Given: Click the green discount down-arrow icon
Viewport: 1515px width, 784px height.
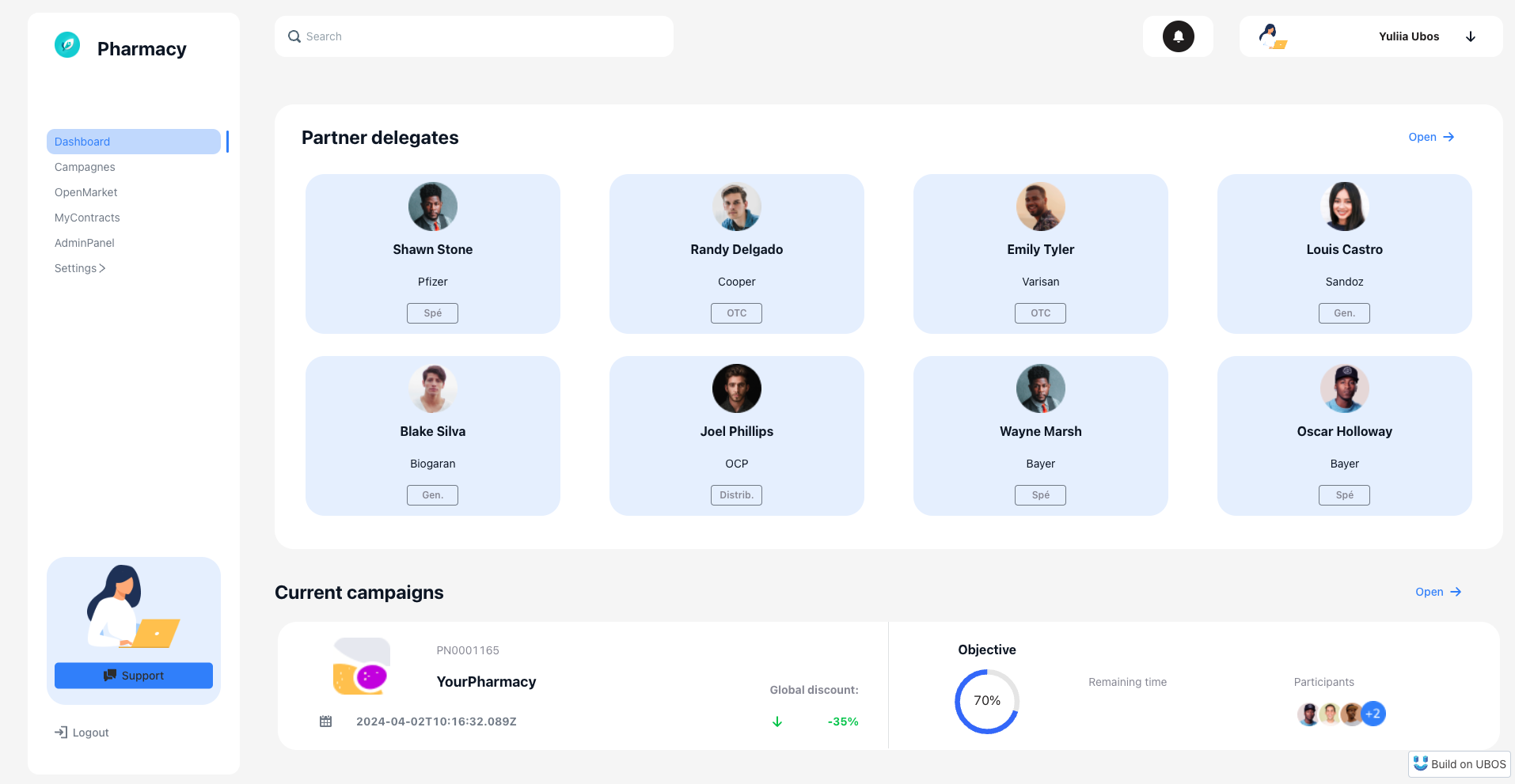Looking at the screenshot, I should point(777,722).
